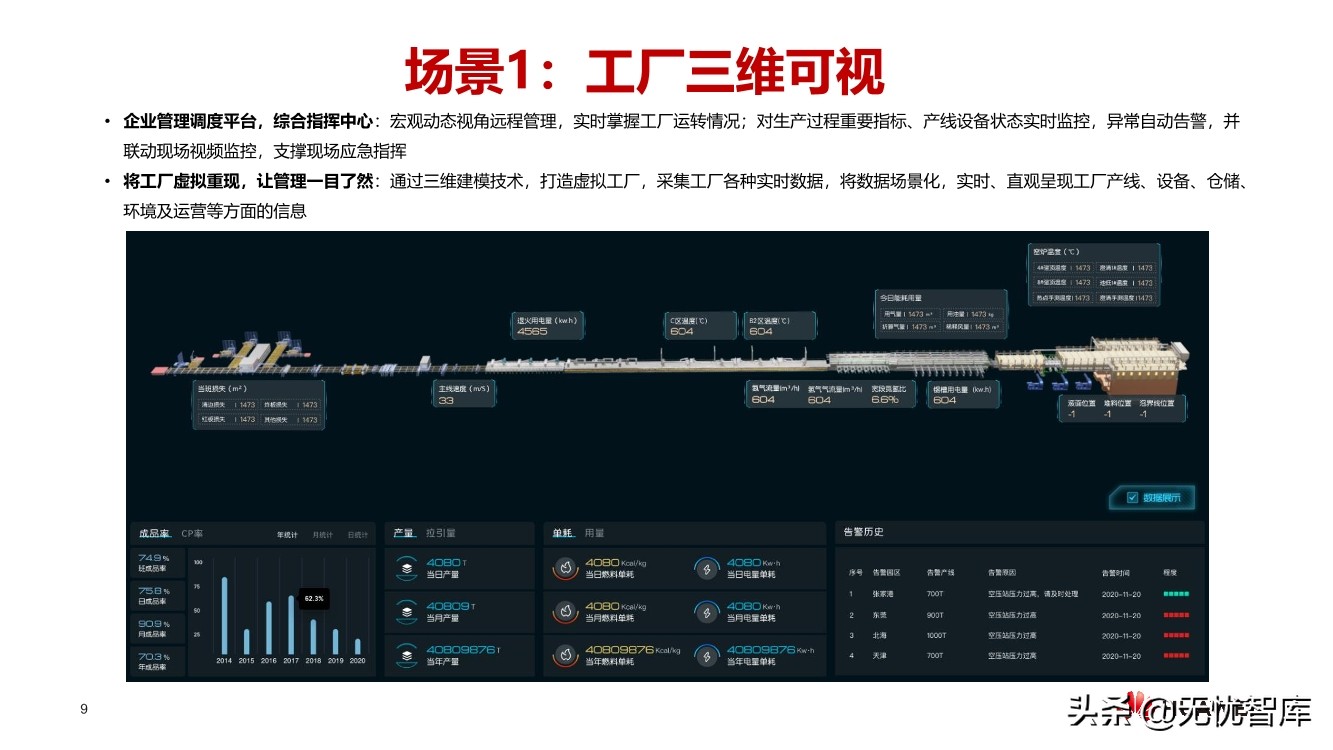
Task: Click the 2016 bar in chart
Action: pos(268,628)
